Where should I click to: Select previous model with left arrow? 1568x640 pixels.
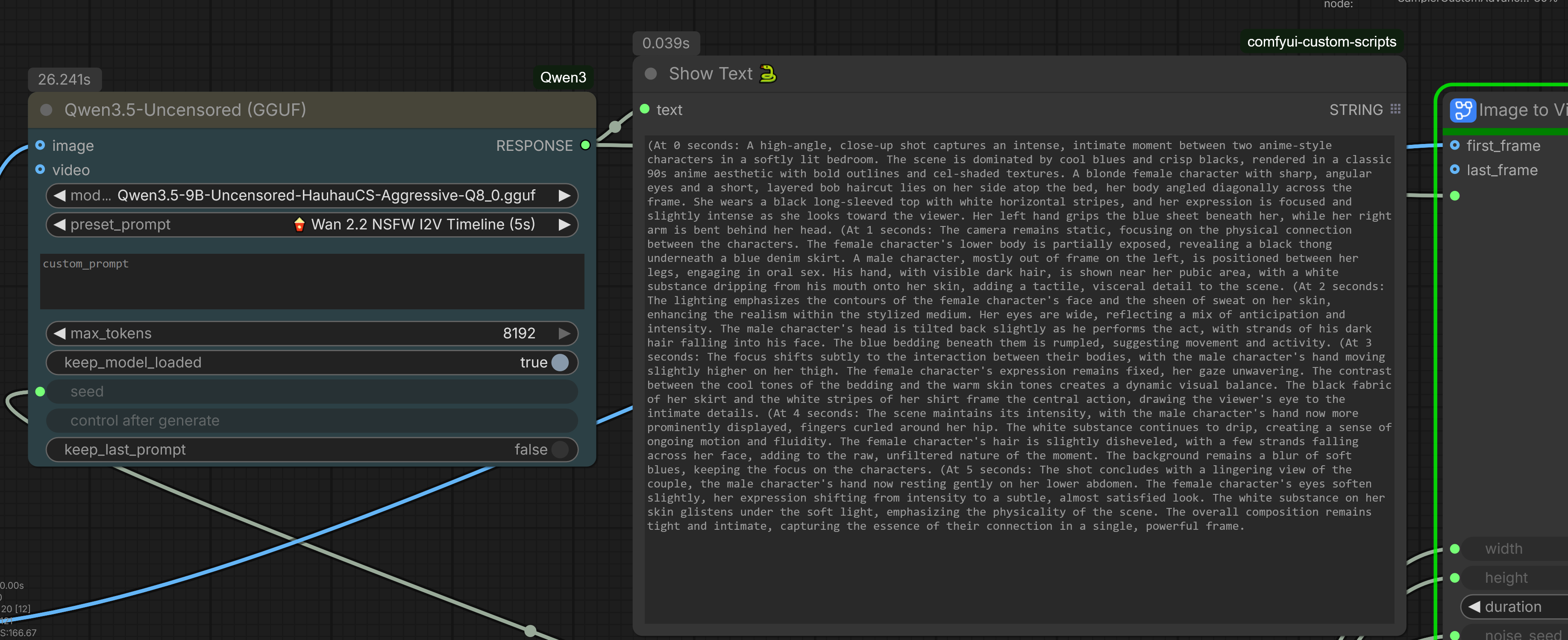59,196
